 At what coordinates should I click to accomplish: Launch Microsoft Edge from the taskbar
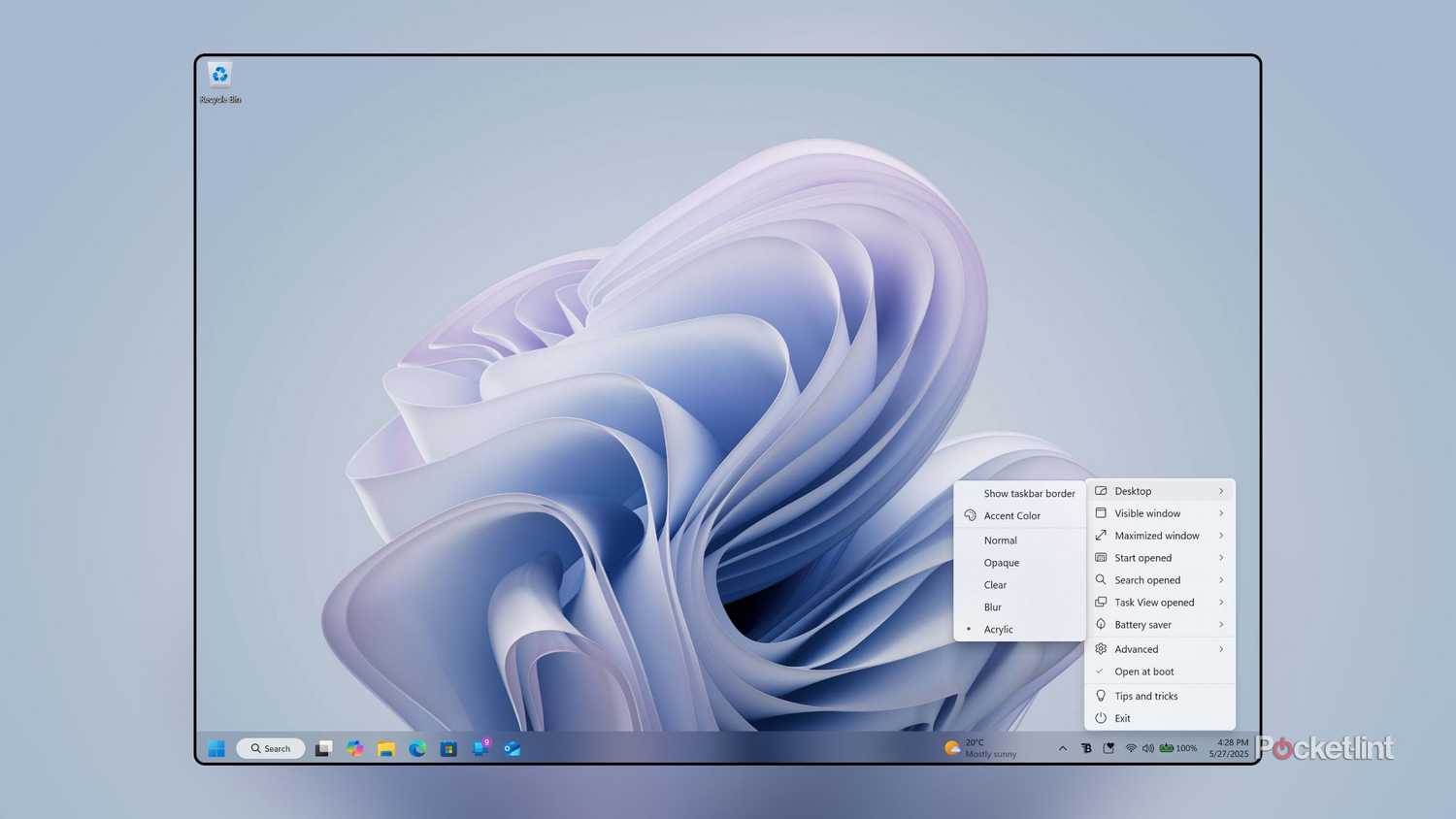click(417, 748)
